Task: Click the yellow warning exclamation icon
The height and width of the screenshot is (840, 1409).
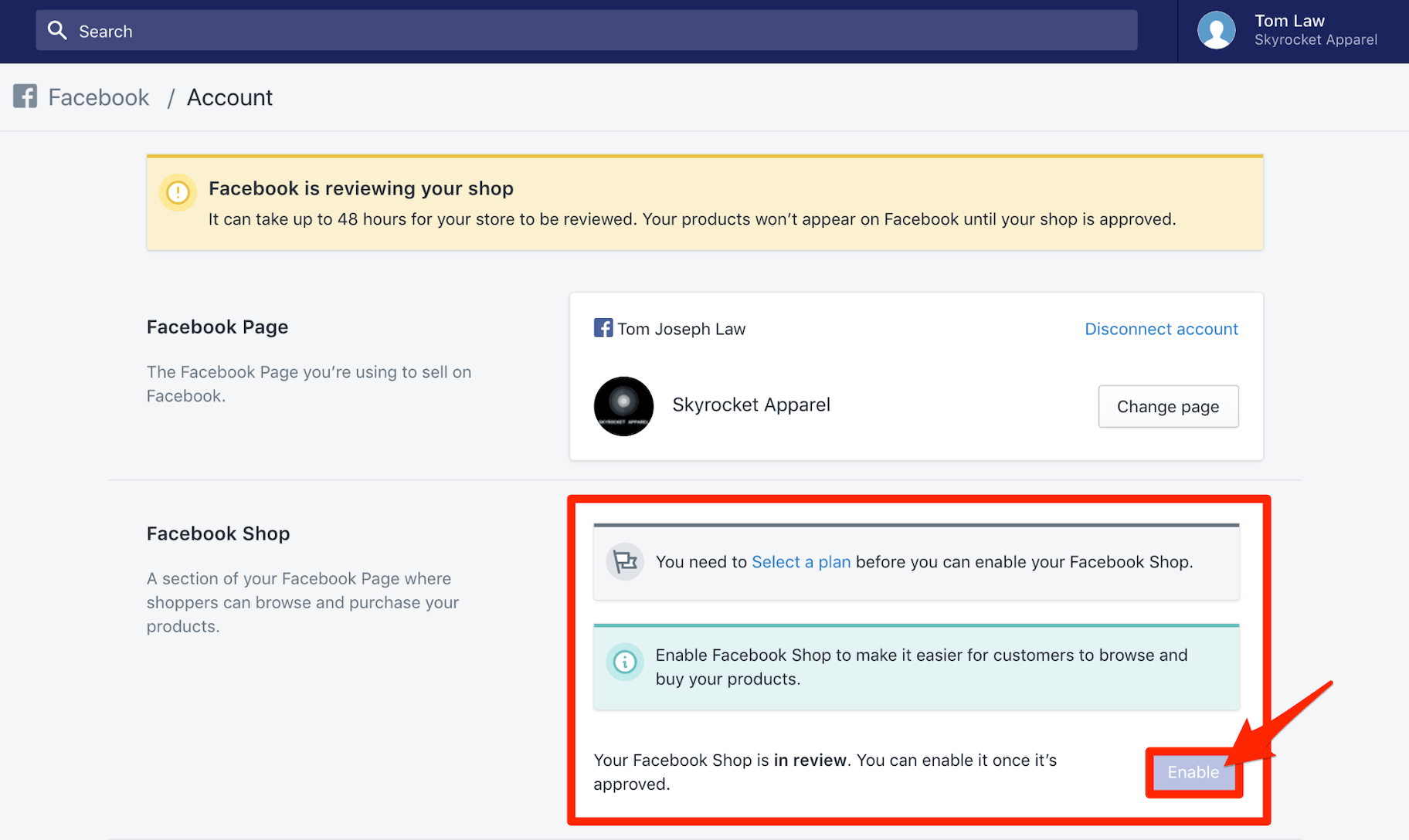Action: click(x=178, y=191)
